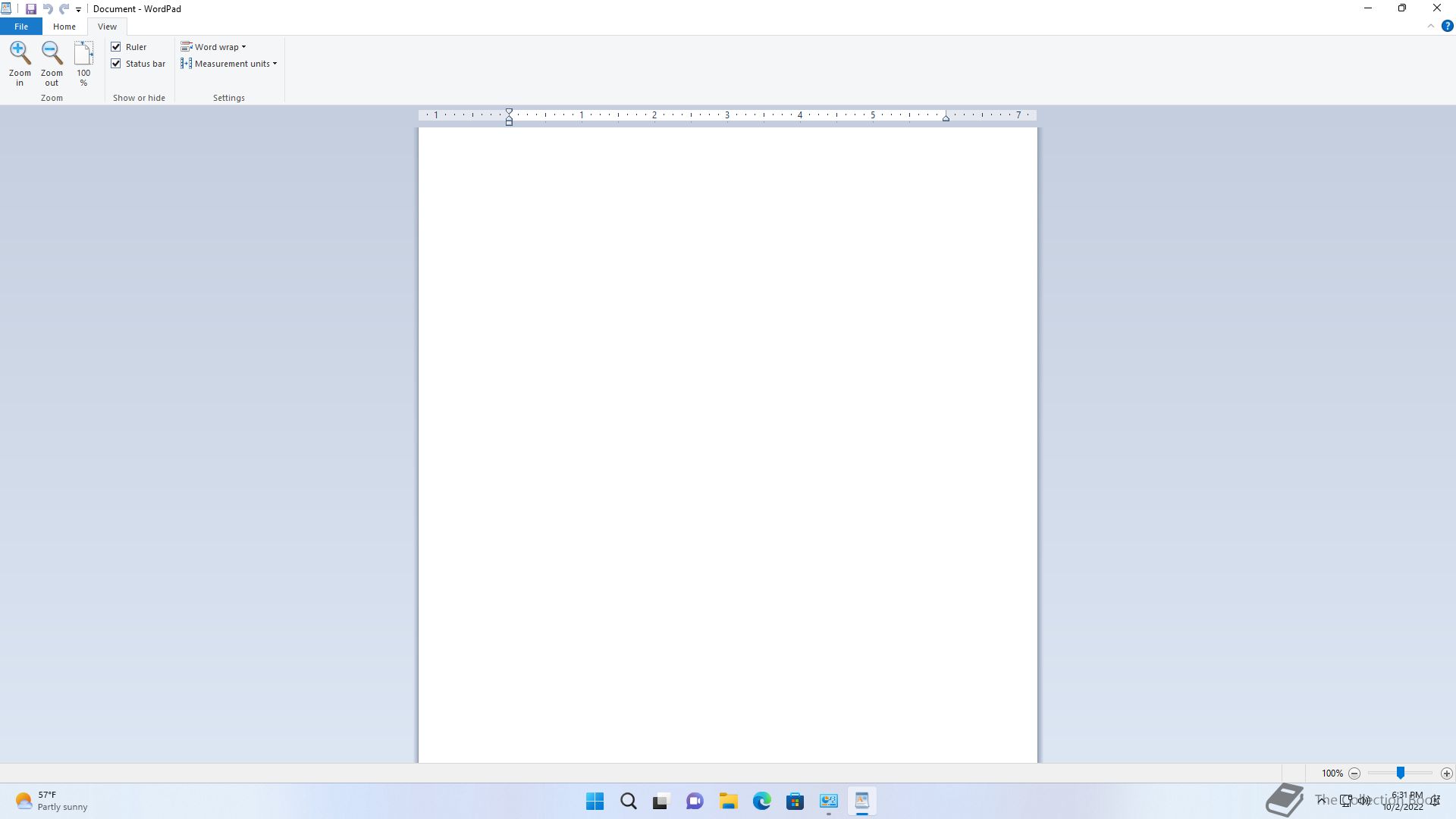Open the Chat app on taskbar
This screenshot has height=819, width=1456.
pos(695,801)
